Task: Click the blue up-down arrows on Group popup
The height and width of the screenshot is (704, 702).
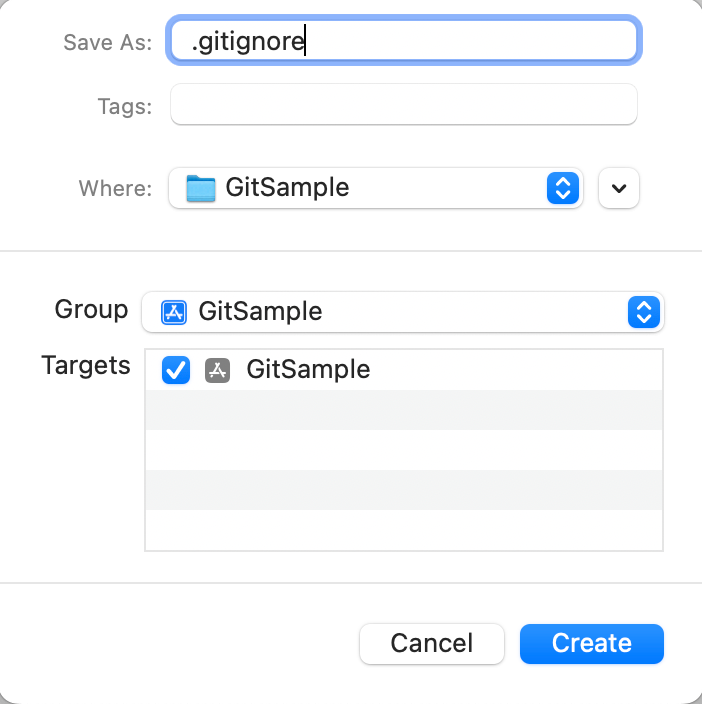Action: 643,312
